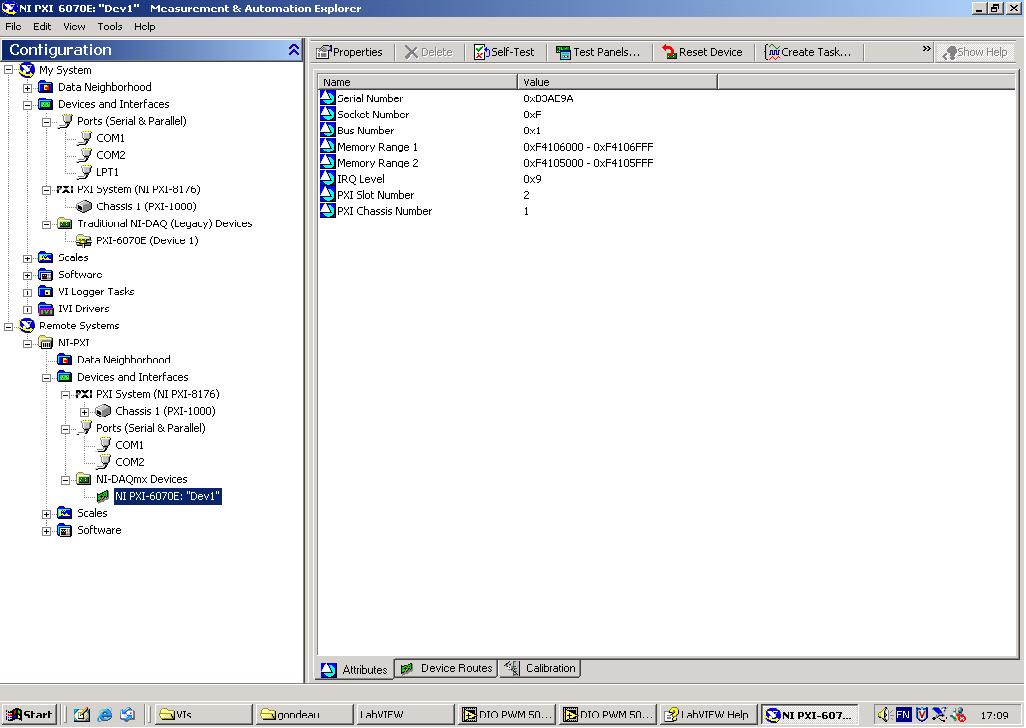The width and height of the screenshot is (1026, 728).
Task: Expand Data Neighborhood under My System
Action: (x=27, y=88)
